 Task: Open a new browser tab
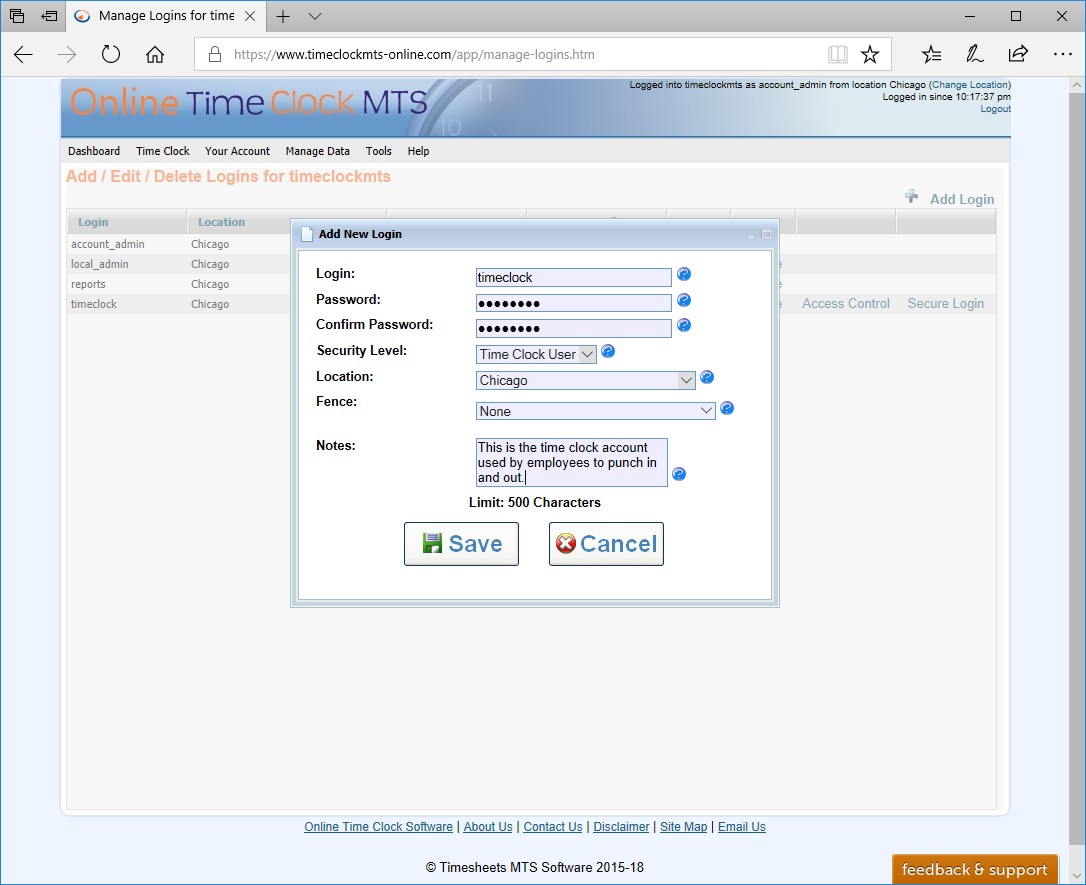tap(283, 17)
